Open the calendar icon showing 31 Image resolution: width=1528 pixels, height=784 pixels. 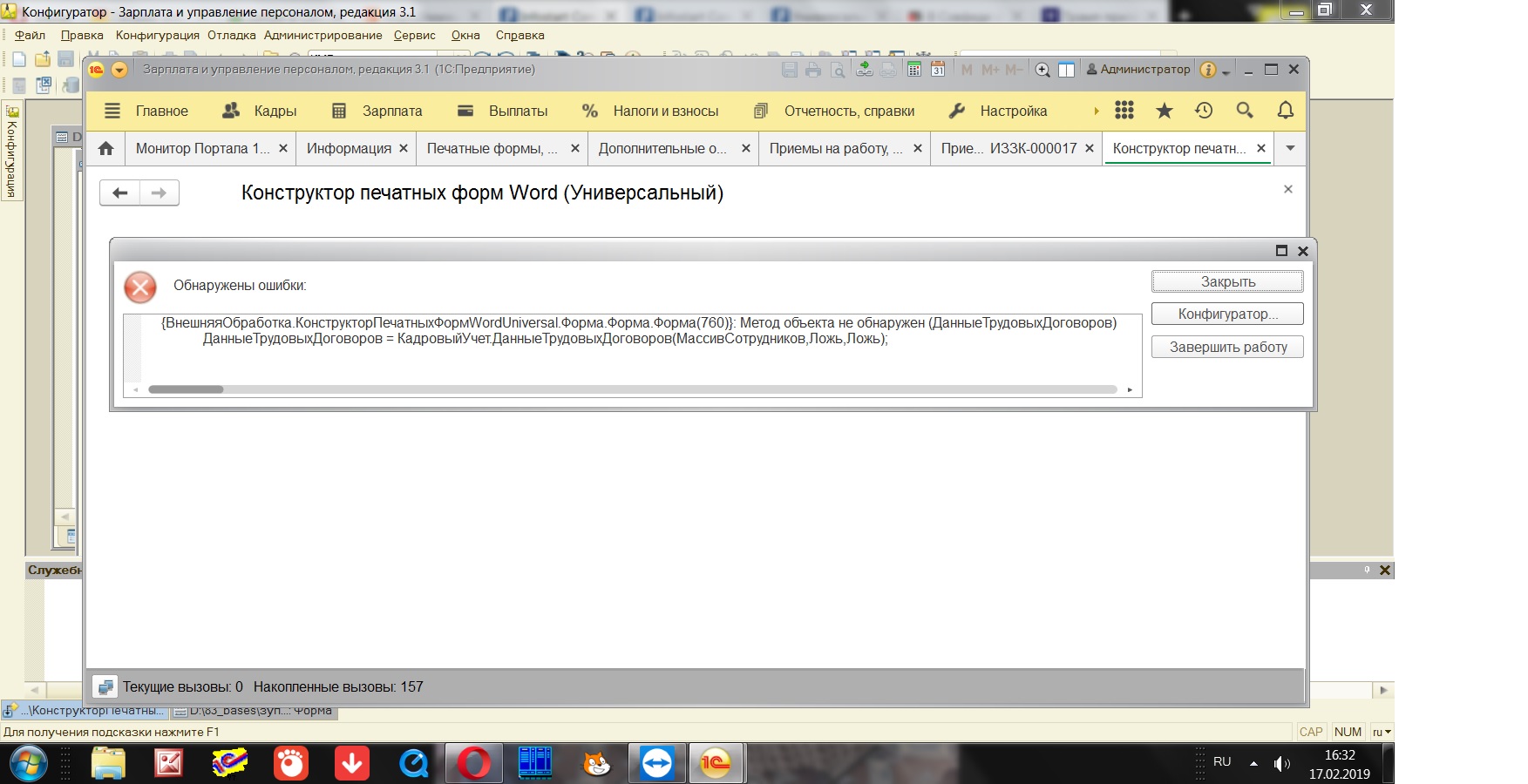click(x=938, y=70)
